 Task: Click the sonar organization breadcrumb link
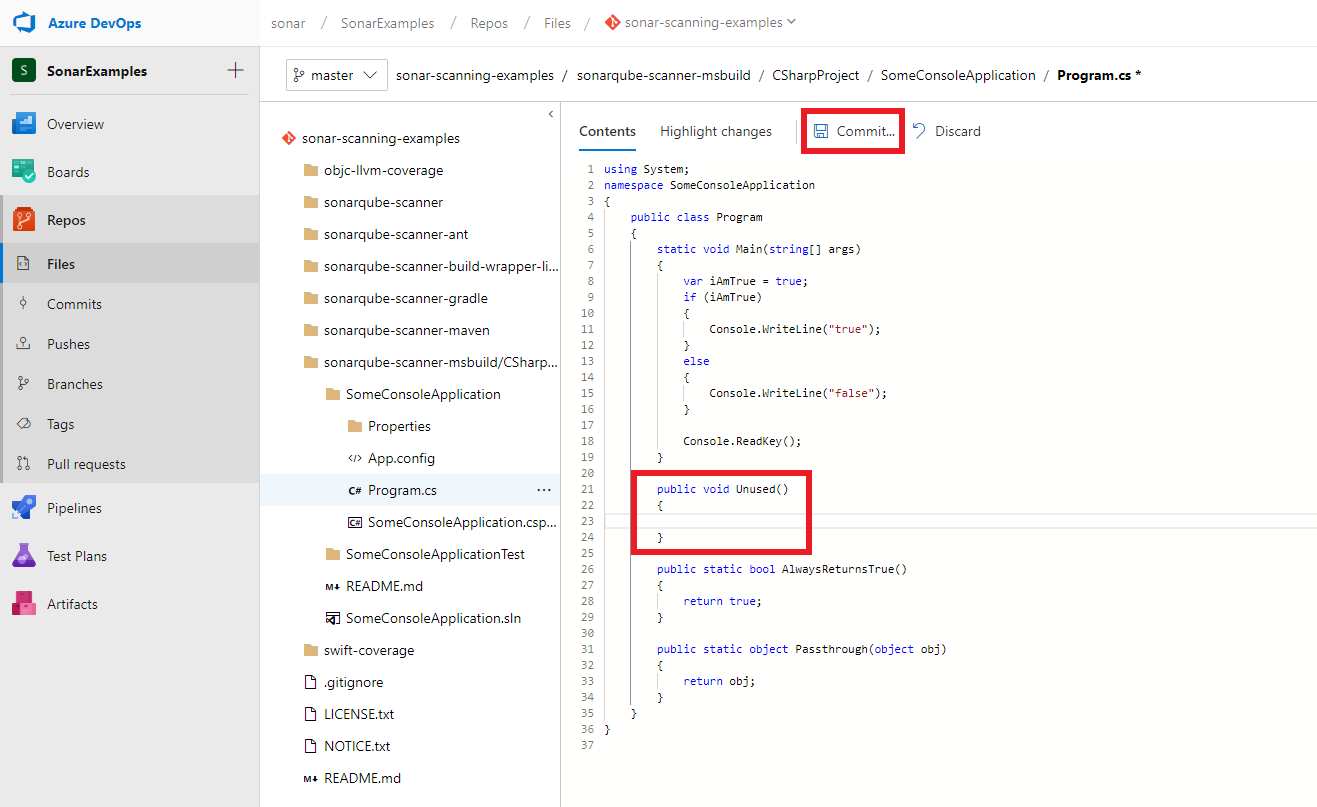click(x=288, y=22)
